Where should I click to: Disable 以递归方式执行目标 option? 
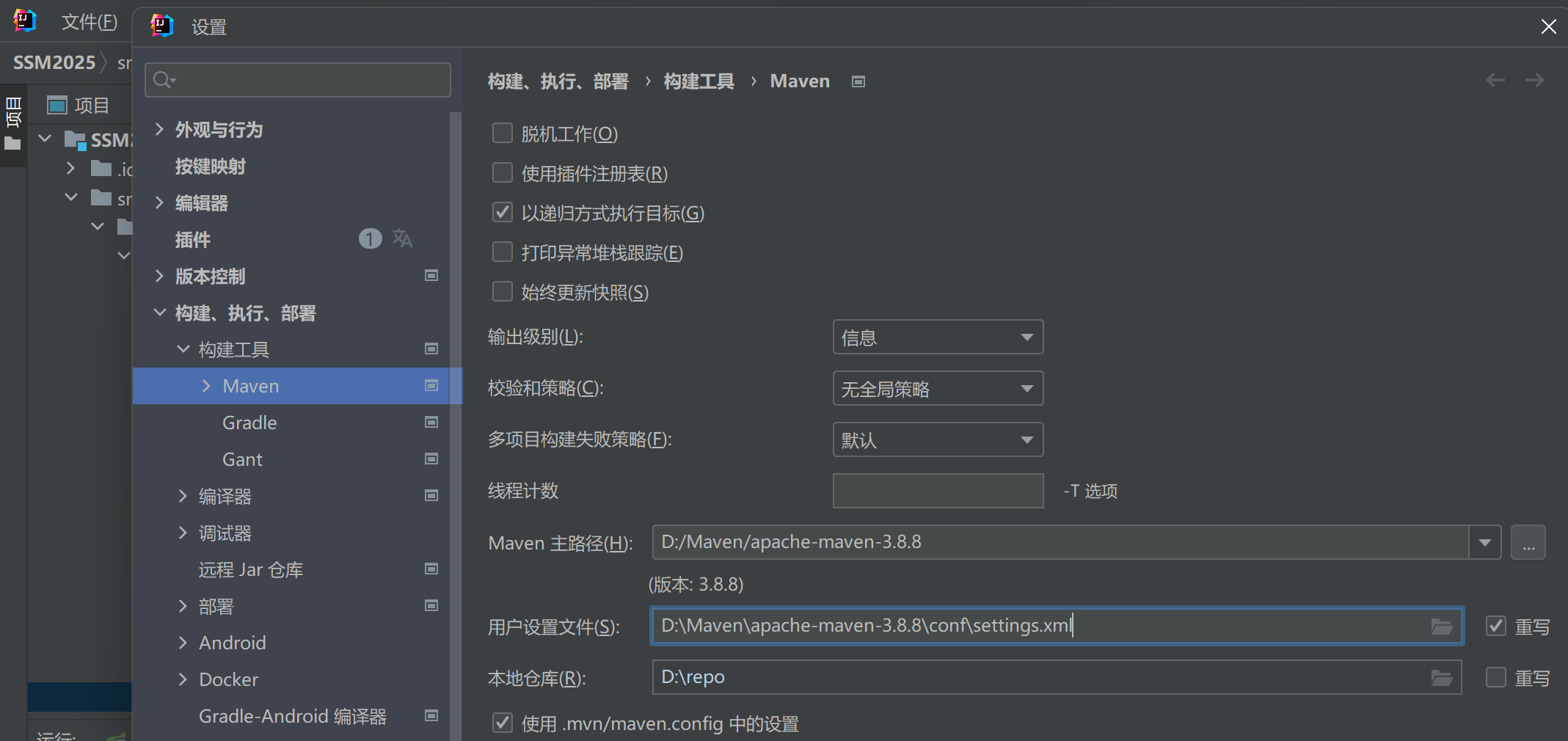tap(502, 212)
